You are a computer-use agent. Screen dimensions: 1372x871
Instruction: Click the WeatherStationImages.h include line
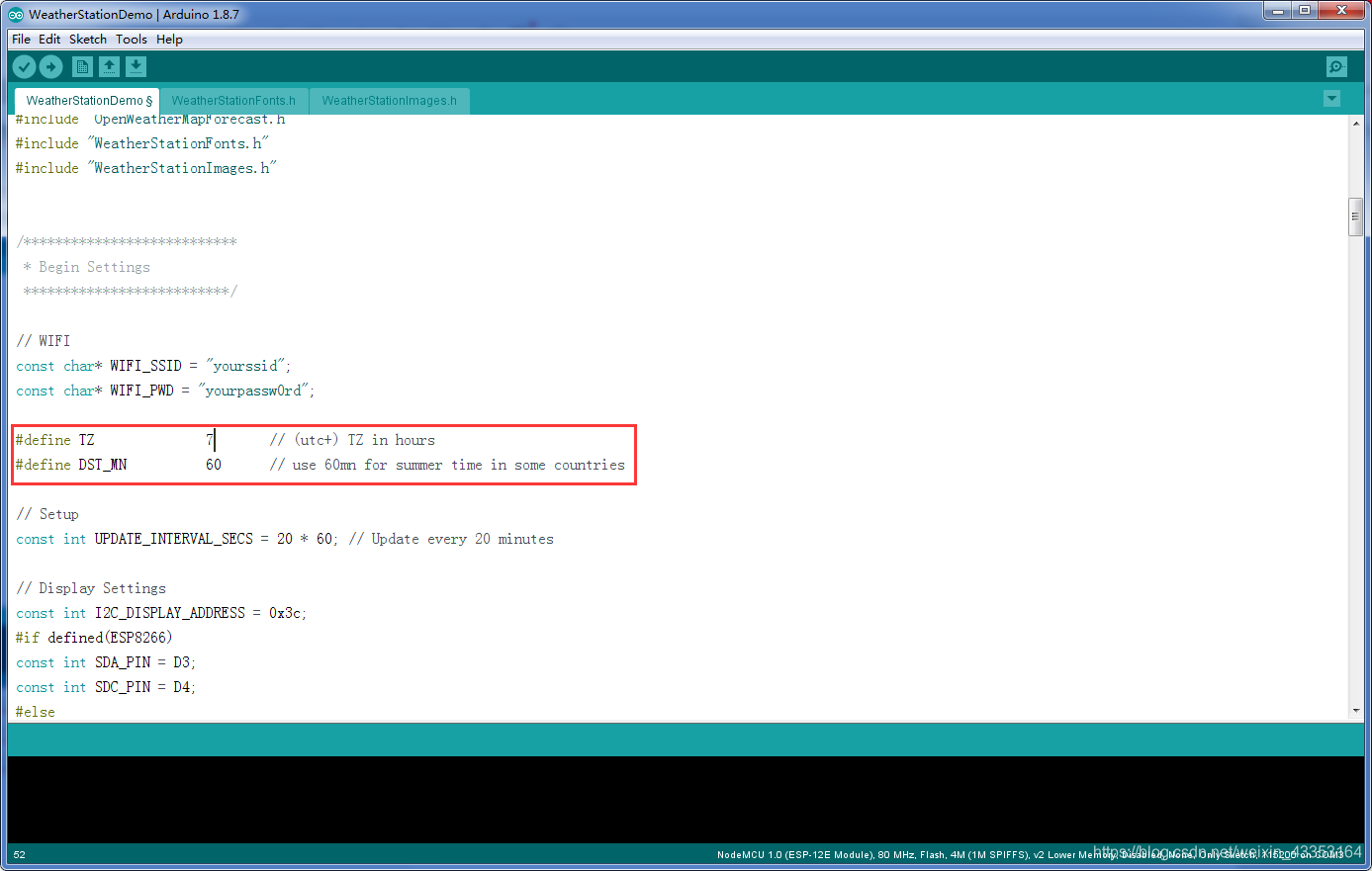tap(146, 168)
